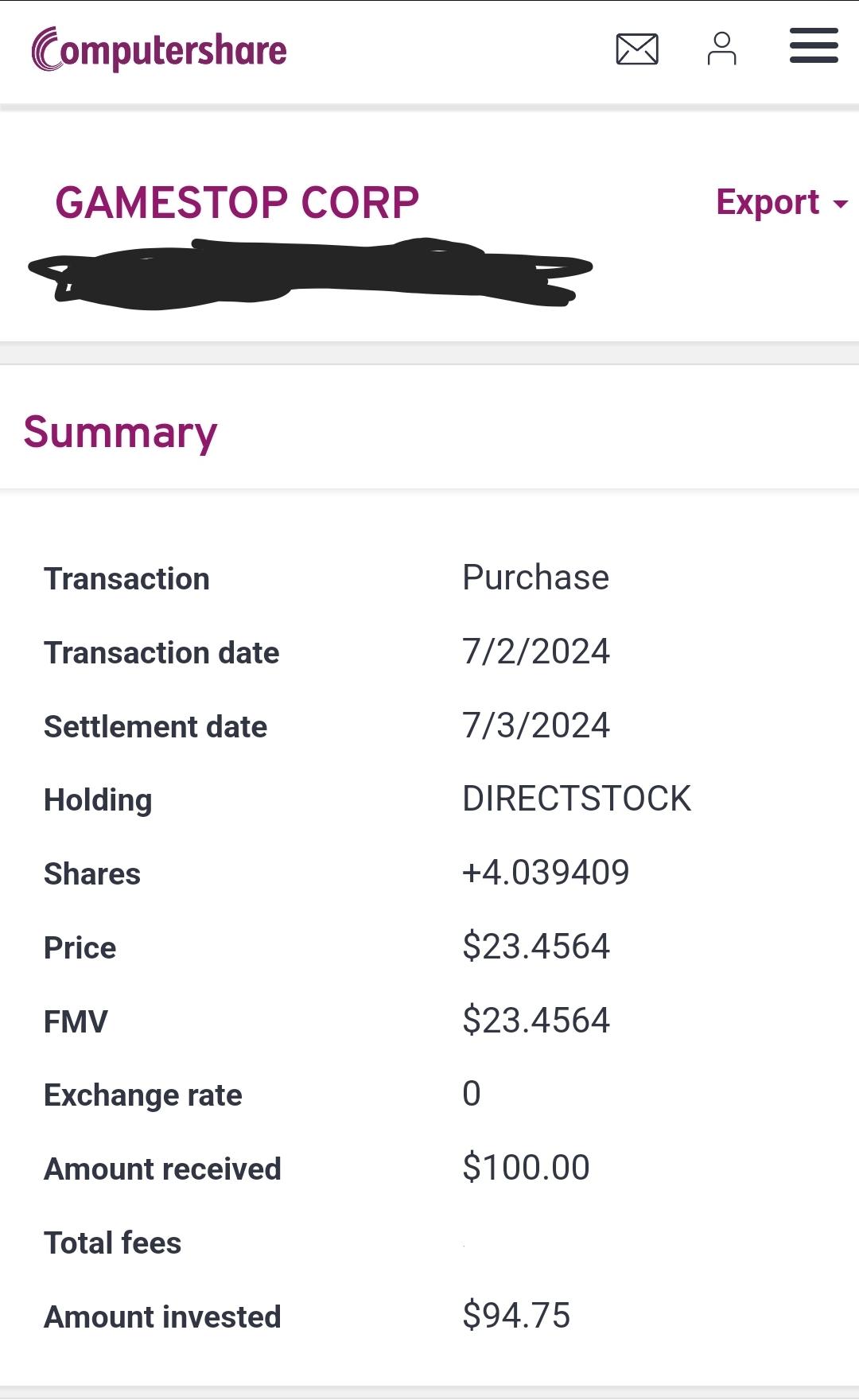Image resolution: width=859 pixels, height=1400 pixels.
Task: Click the Export dropdown arrow
Action: pyautogui.click(x=840, y=204)
